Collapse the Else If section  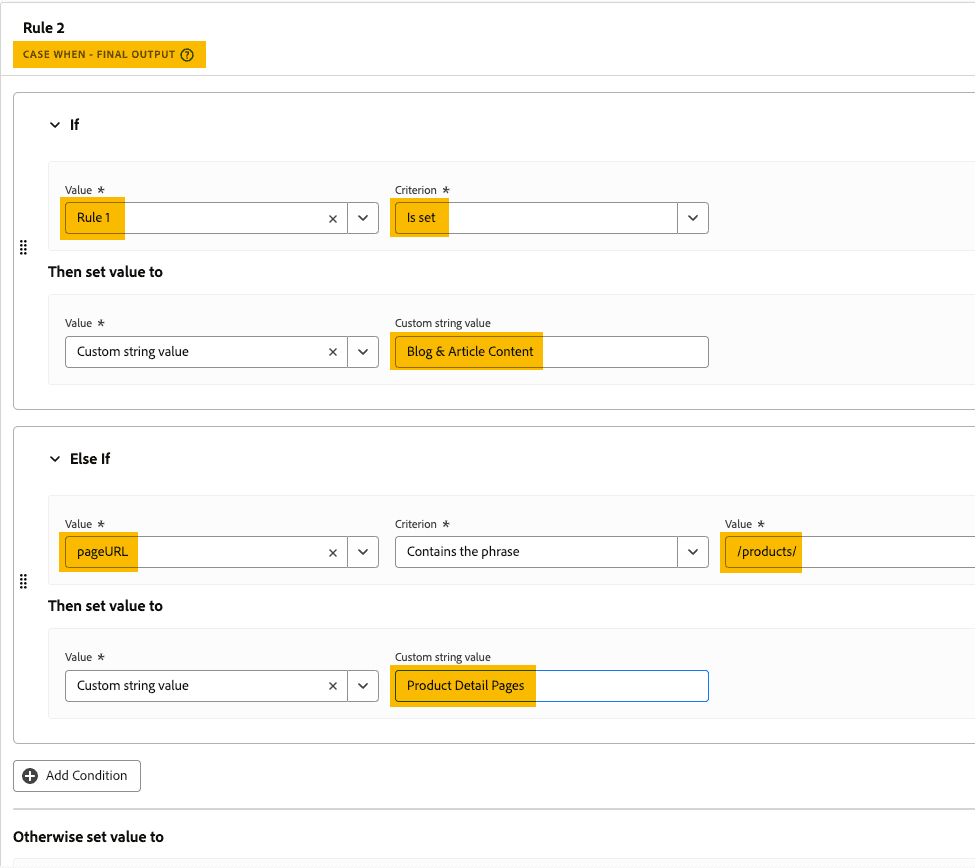(55, 459)
